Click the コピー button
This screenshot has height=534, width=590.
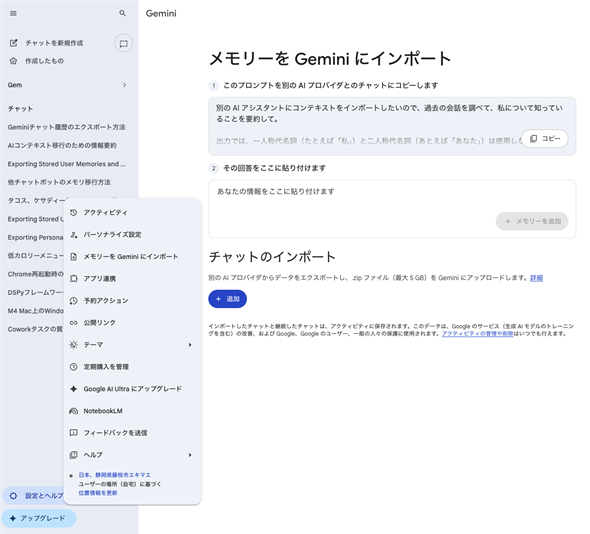(545, 139)
